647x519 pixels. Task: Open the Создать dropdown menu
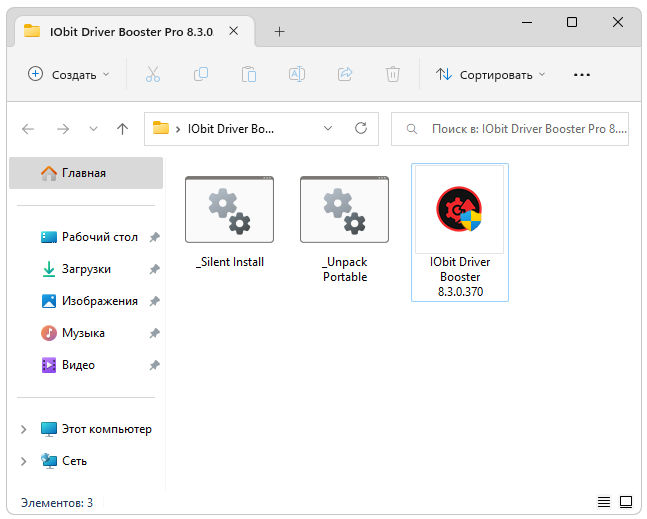(68, 75)
